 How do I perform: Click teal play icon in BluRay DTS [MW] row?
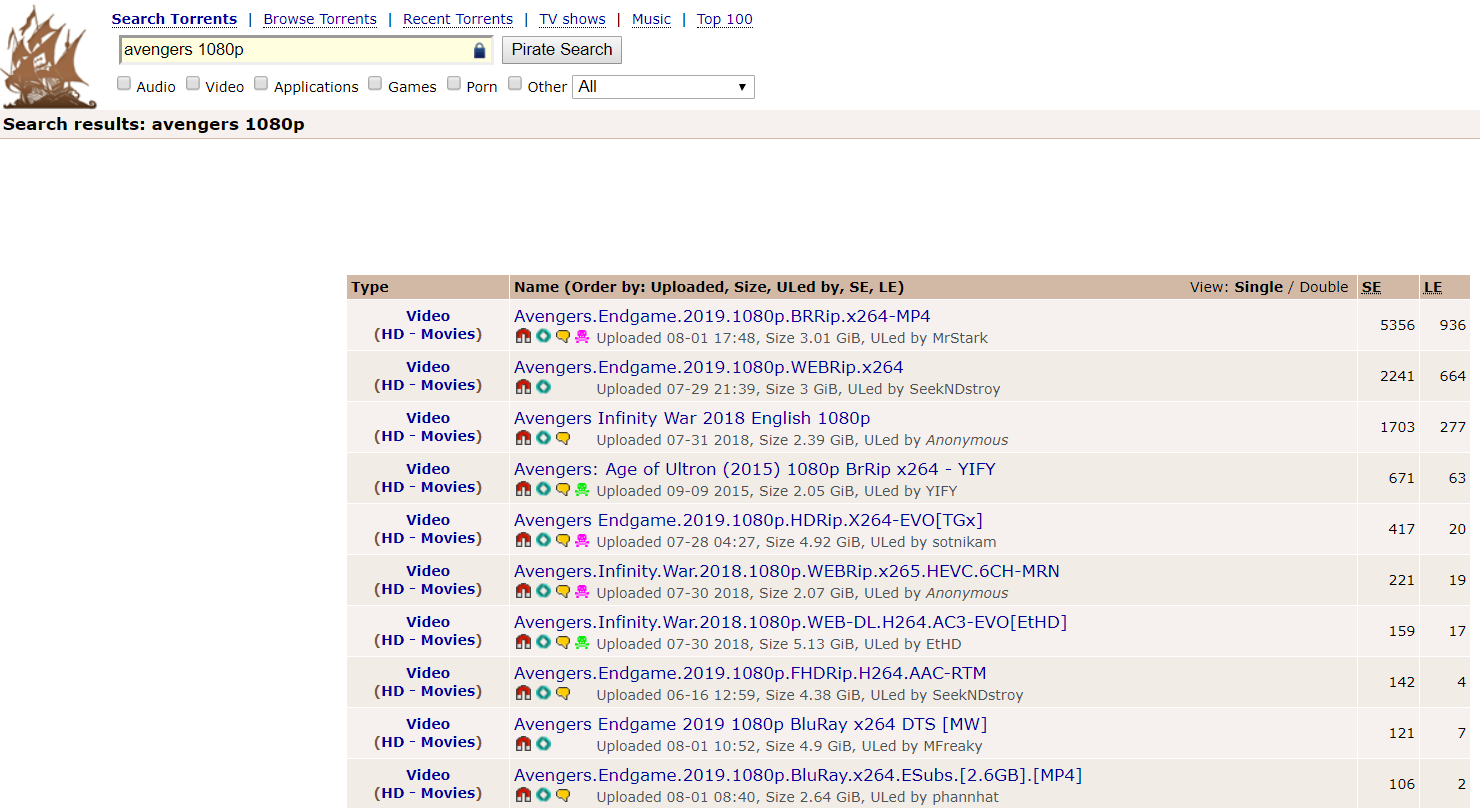tap(543, 745)
